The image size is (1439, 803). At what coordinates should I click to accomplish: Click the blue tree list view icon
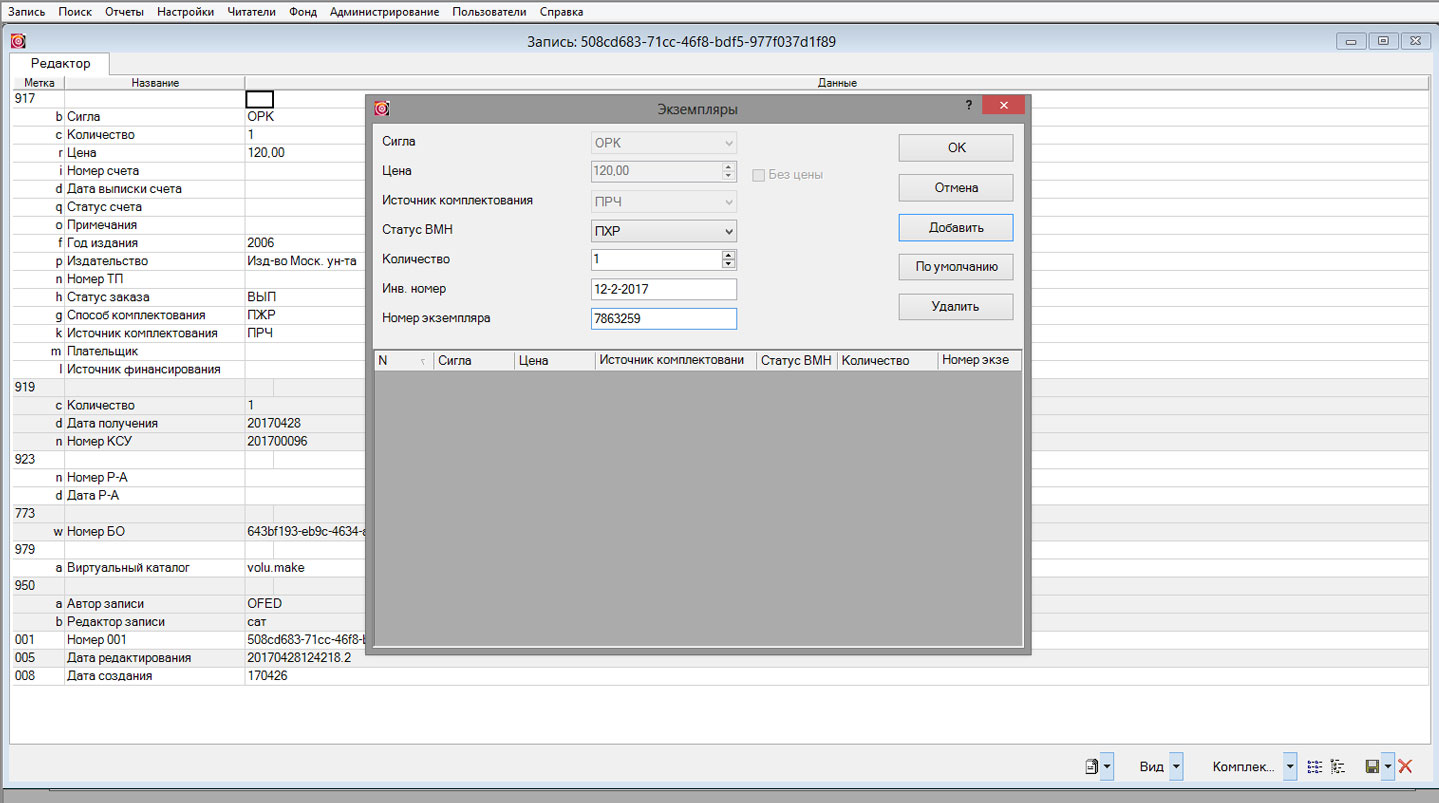pos(1315,767)
